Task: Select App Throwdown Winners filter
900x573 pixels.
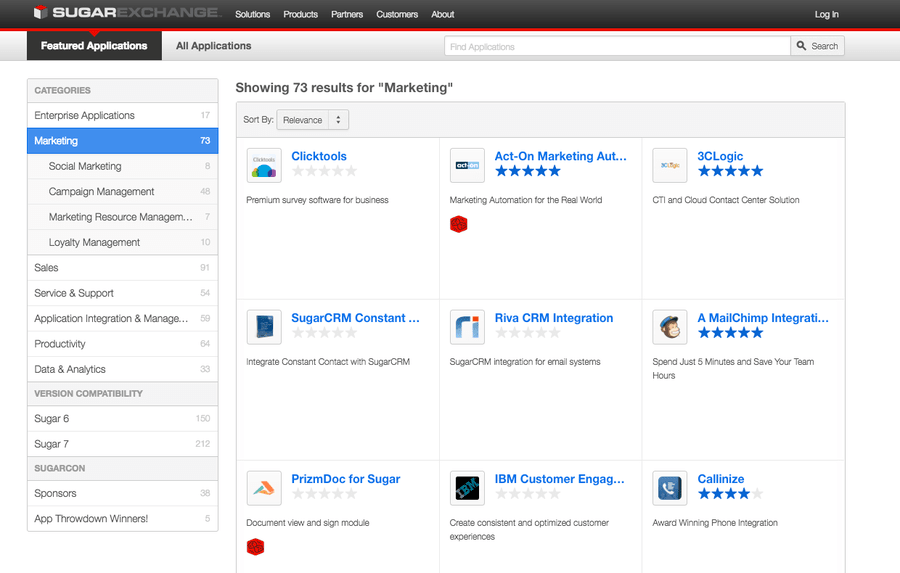Action: point(123,518)
